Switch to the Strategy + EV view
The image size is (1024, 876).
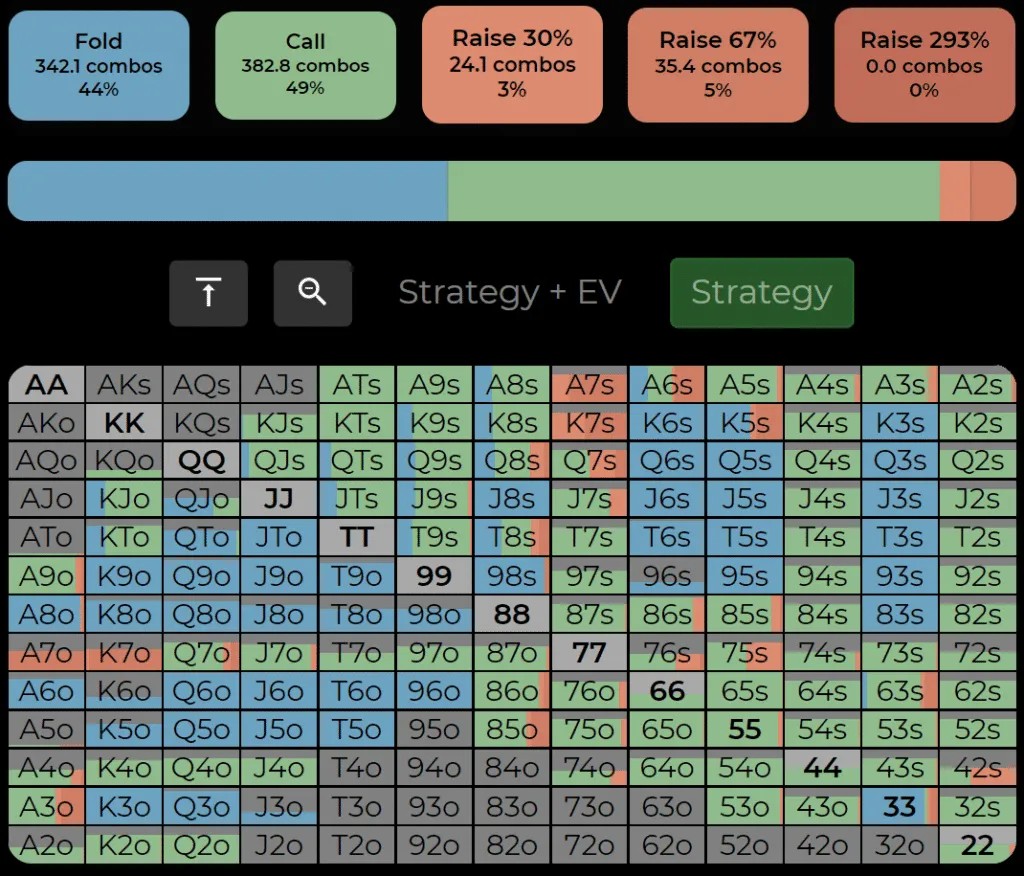(x=510, y=292)
